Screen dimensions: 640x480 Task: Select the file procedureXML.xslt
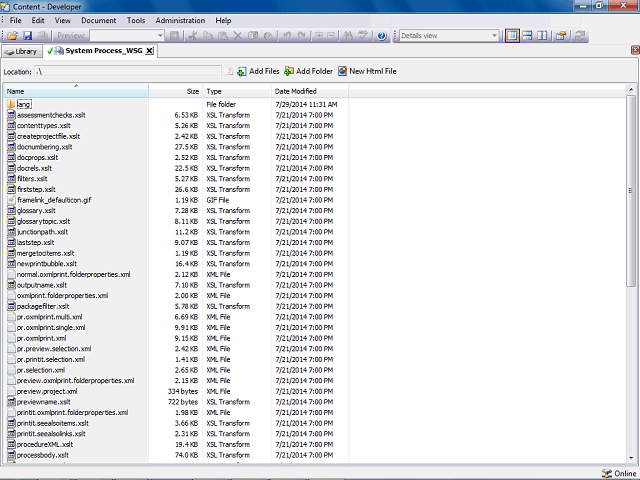coord(45,444)
